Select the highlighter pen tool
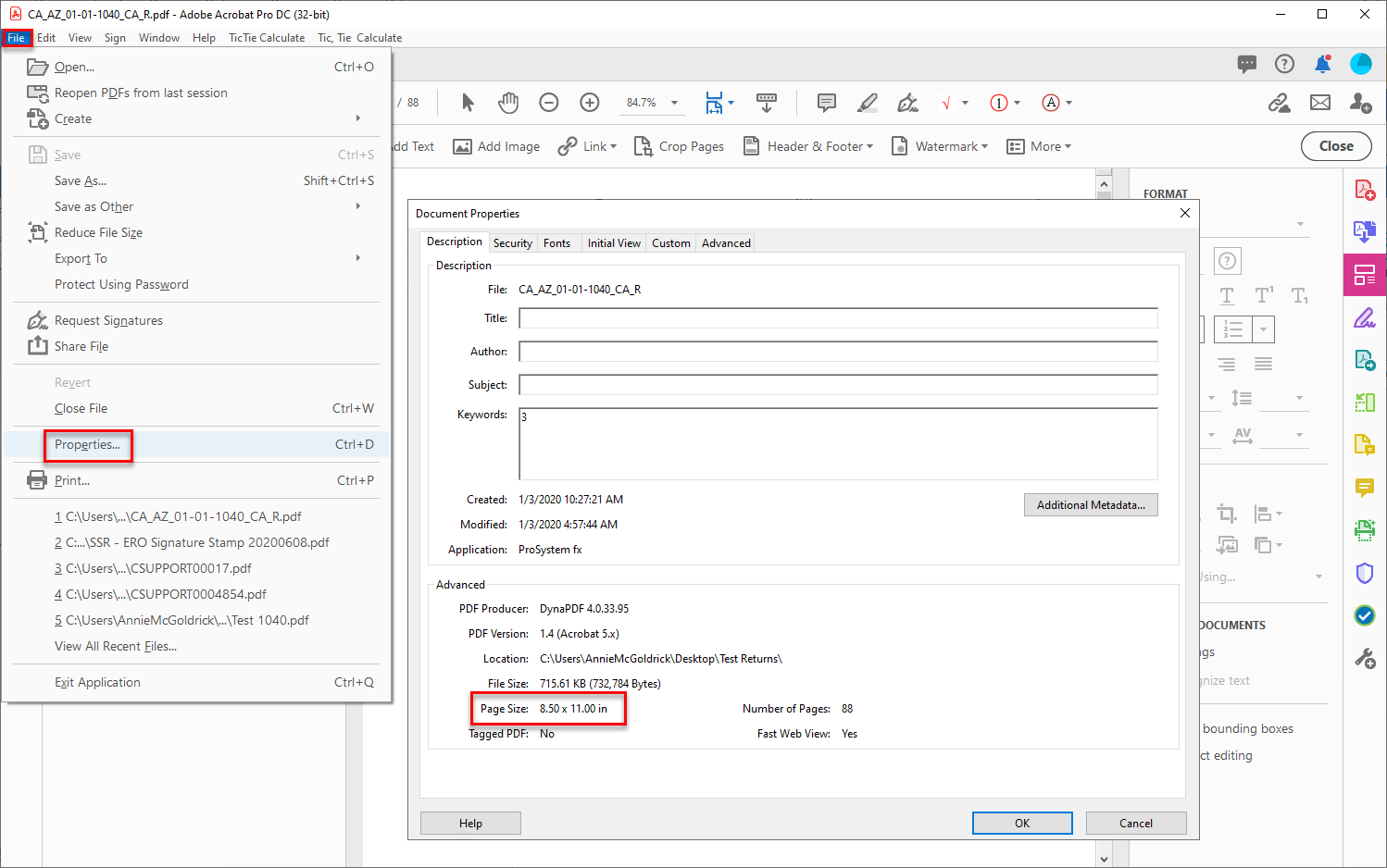 click(x=868, y=103)
